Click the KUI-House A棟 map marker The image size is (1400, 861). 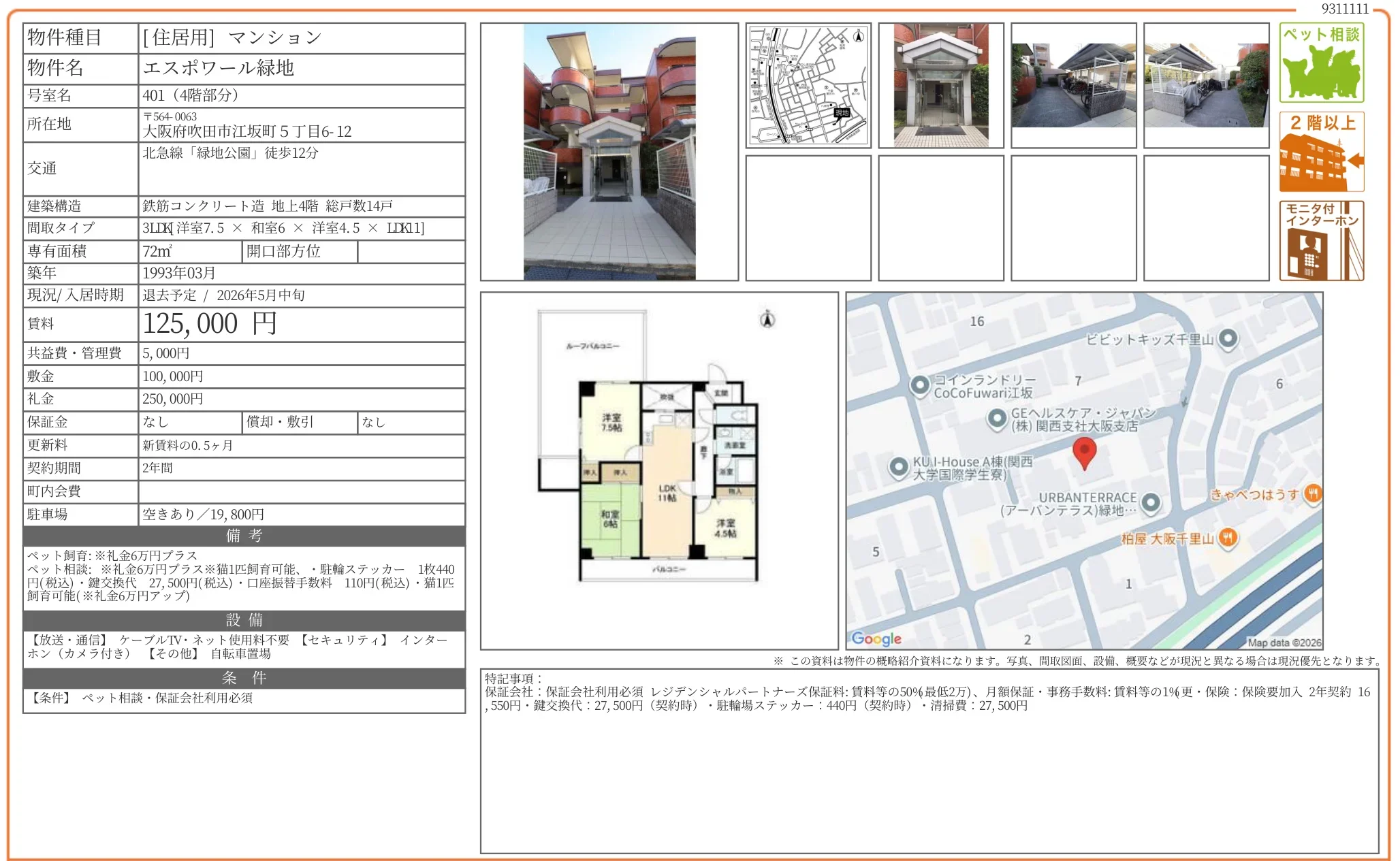coord(899,467)
